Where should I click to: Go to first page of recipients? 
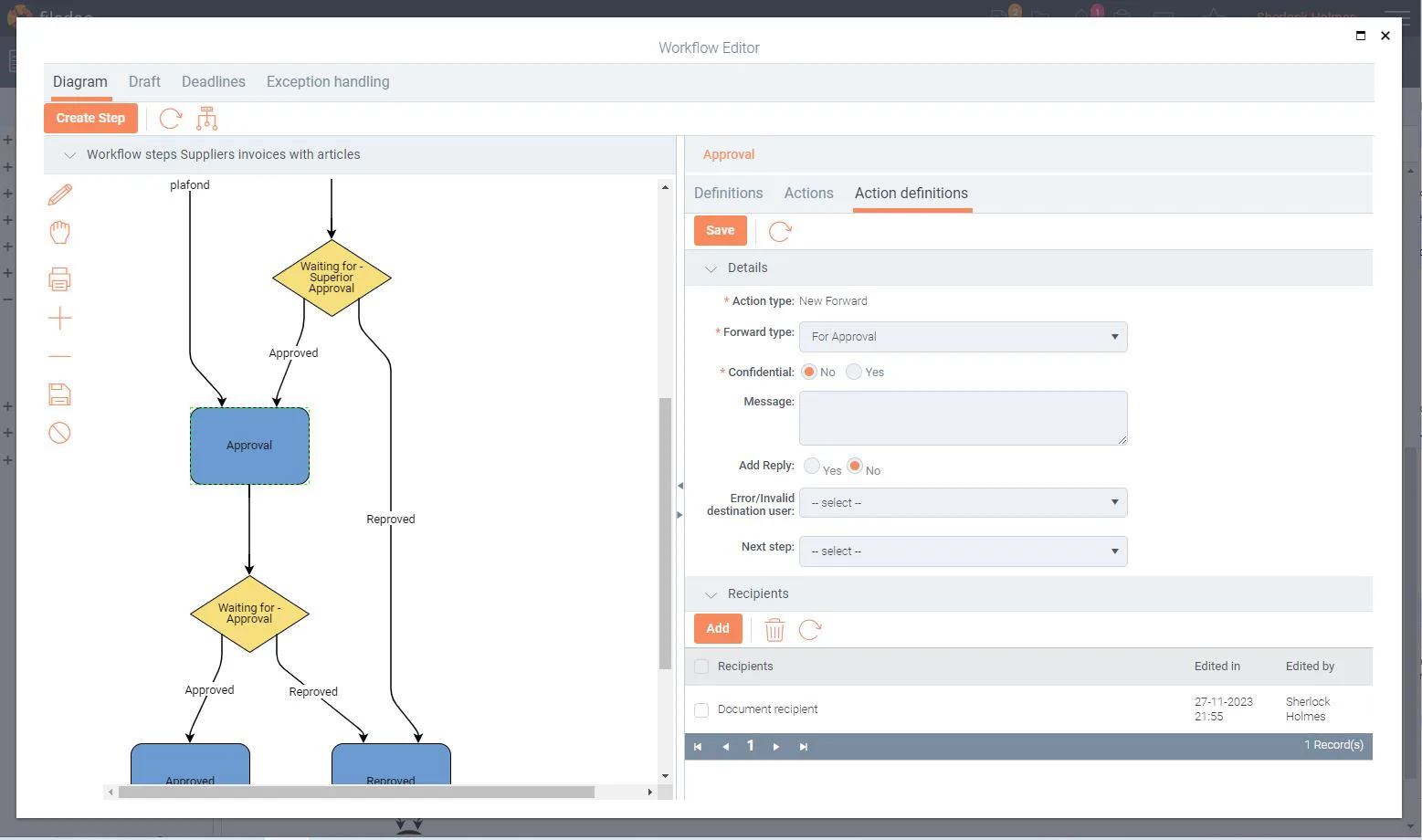coord(698,747)
